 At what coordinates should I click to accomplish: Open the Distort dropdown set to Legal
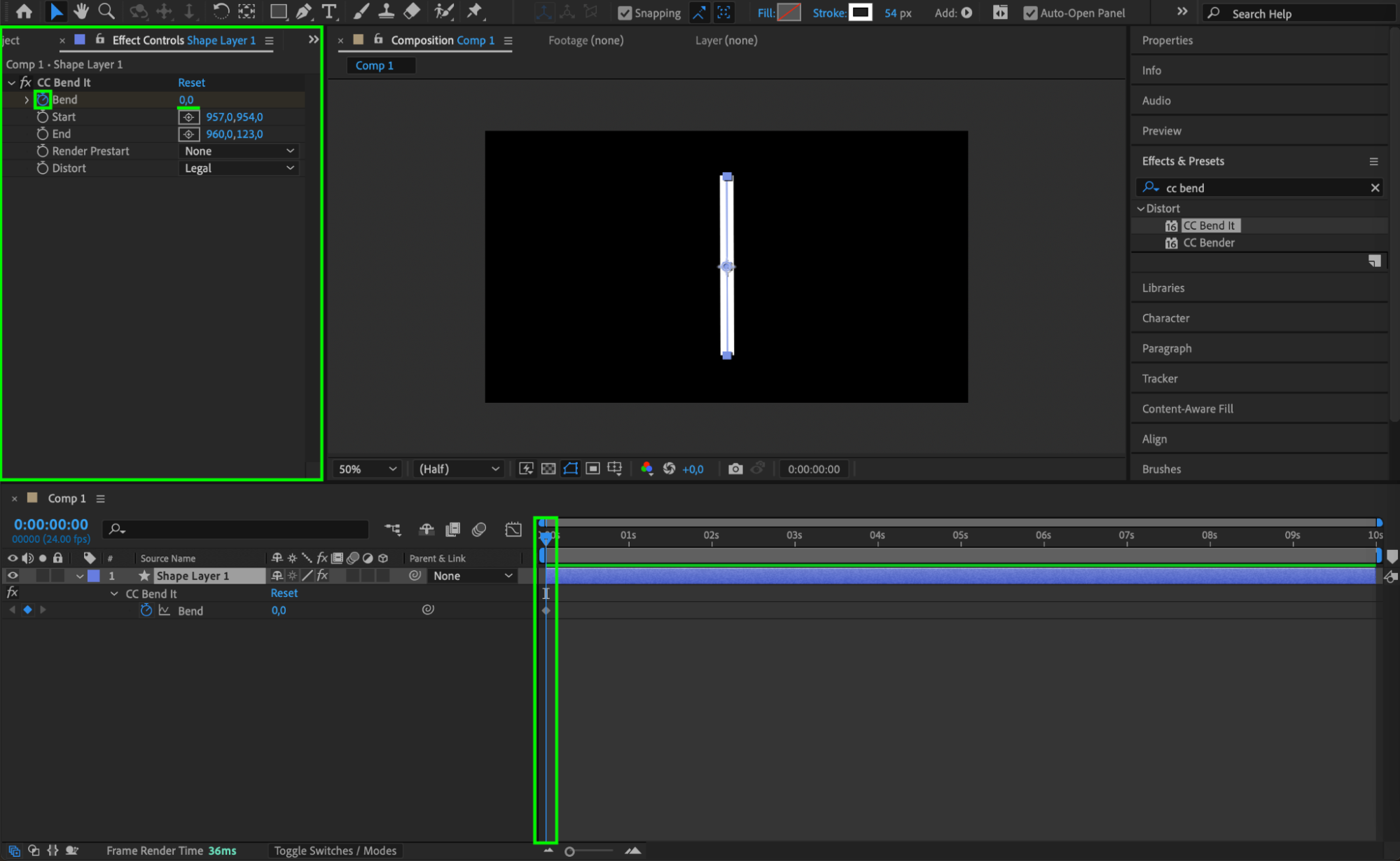(239, 168)
